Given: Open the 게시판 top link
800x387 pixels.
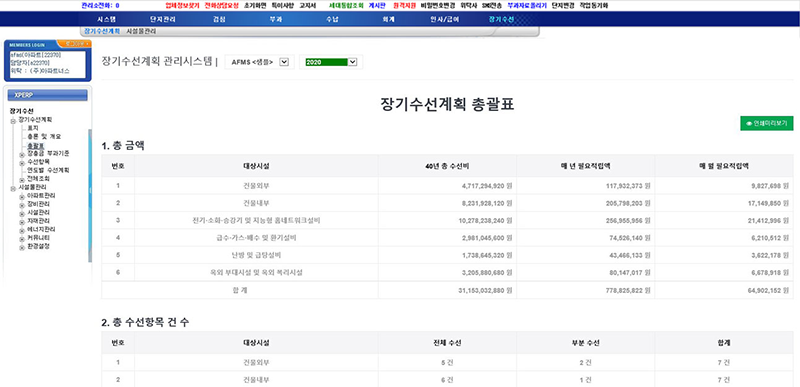Looking at the screenshot, I should coord(377,6).
